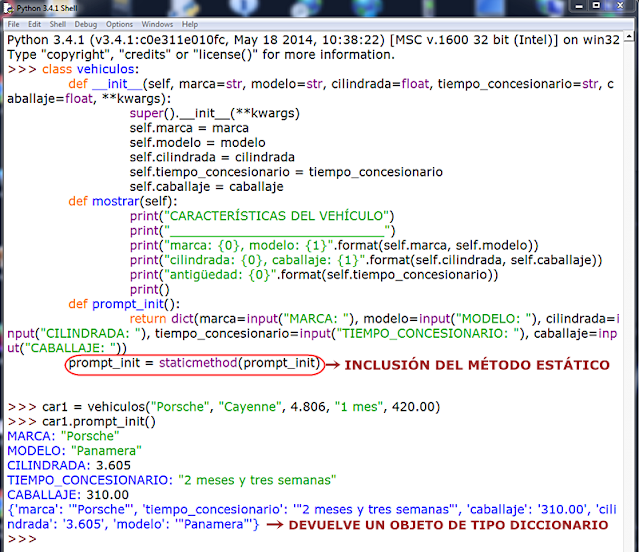Click the 'class vehiculos:' line
The image size is (639, 552).
pos(90,69)
